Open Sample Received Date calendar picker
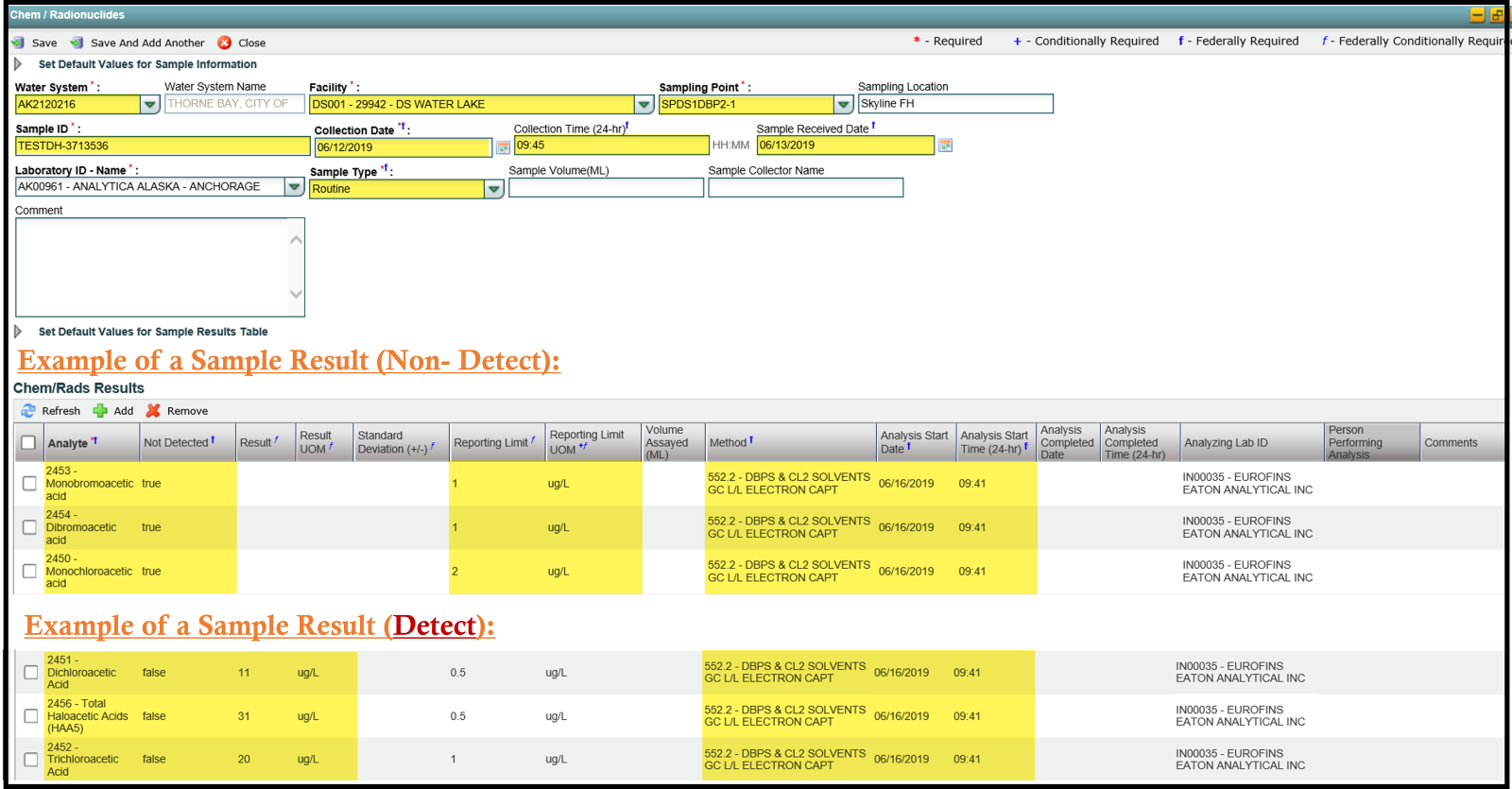Image resolution: width=1512 pixels, height=789 pixels. click(945, 146)
